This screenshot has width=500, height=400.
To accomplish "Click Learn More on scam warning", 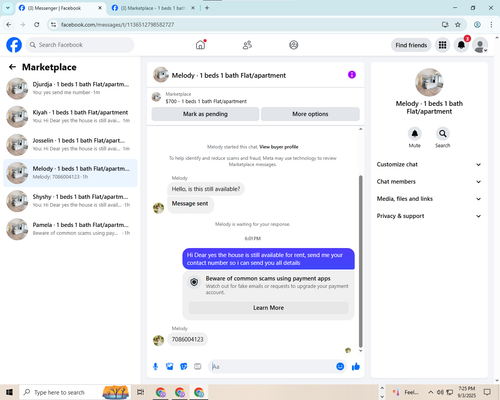I will click(x=269, y=308).
